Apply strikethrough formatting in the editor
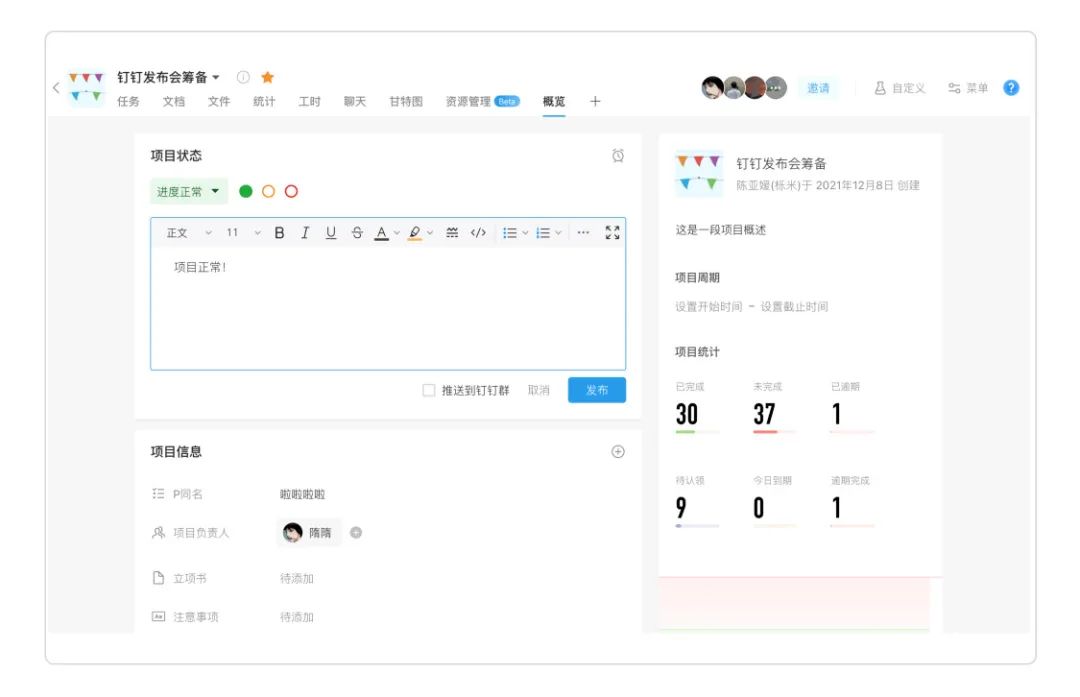1080x697 pixels. click(x=357, y=233)
